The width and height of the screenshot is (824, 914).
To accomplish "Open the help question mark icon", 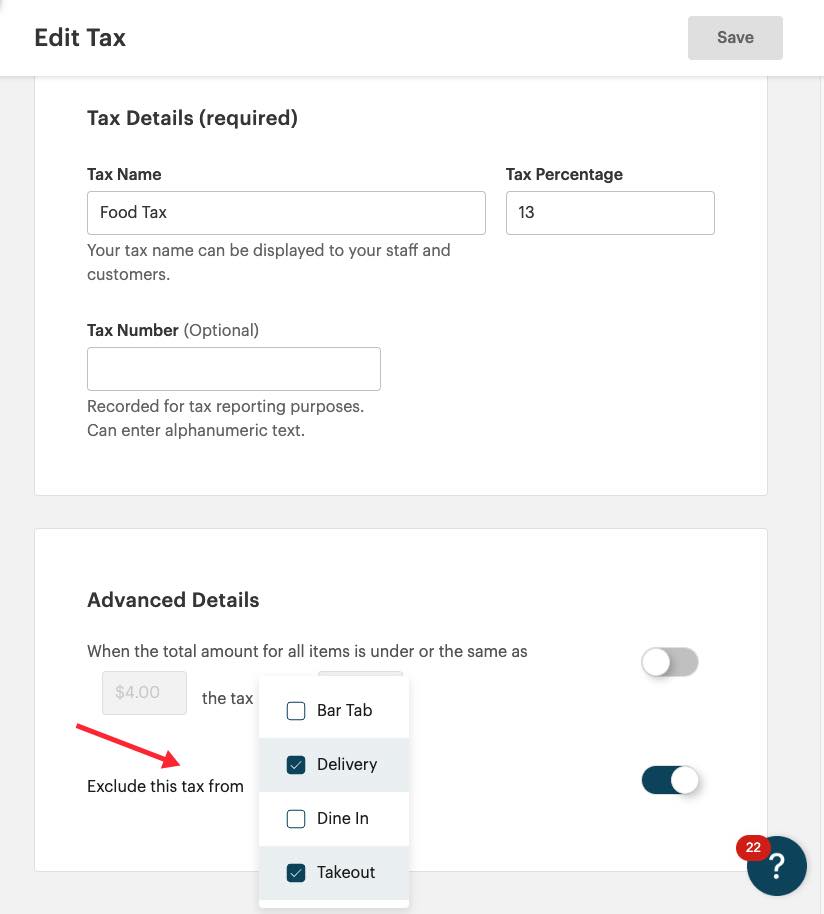I will click(779, 868).
